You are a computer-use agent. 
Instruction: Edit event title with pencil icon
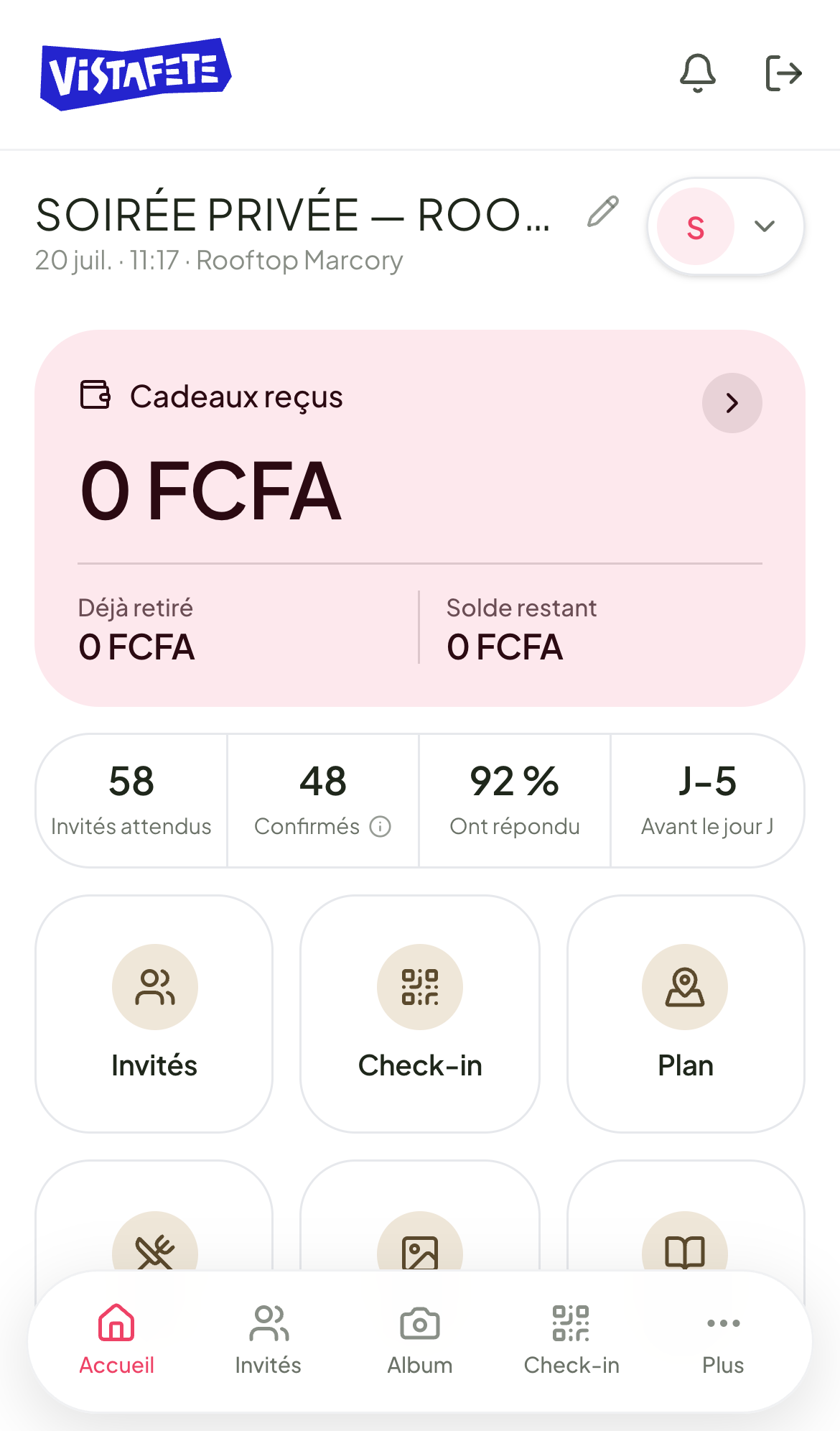coord(603,212)
